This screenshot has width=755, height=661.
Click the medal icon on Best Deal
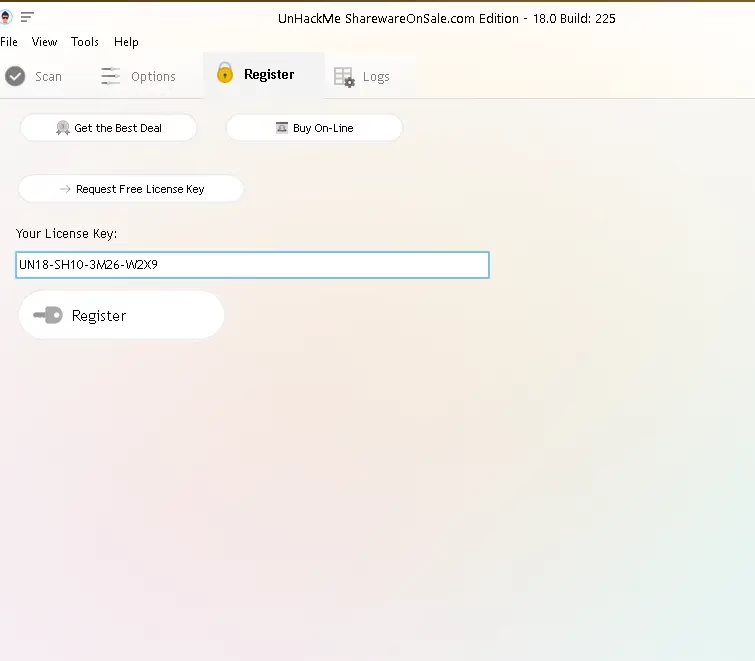(63, 128)
